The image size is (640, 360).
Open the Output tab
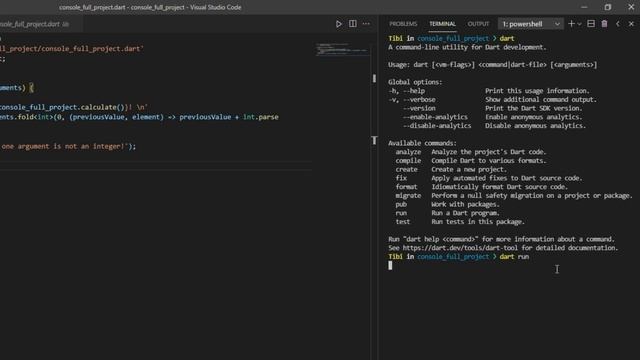(478, 24)
